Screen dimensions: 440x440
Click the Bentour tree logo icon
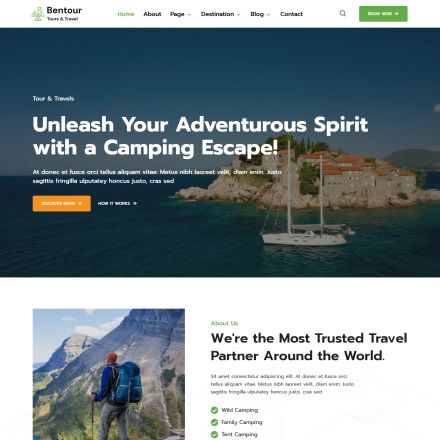38,14
